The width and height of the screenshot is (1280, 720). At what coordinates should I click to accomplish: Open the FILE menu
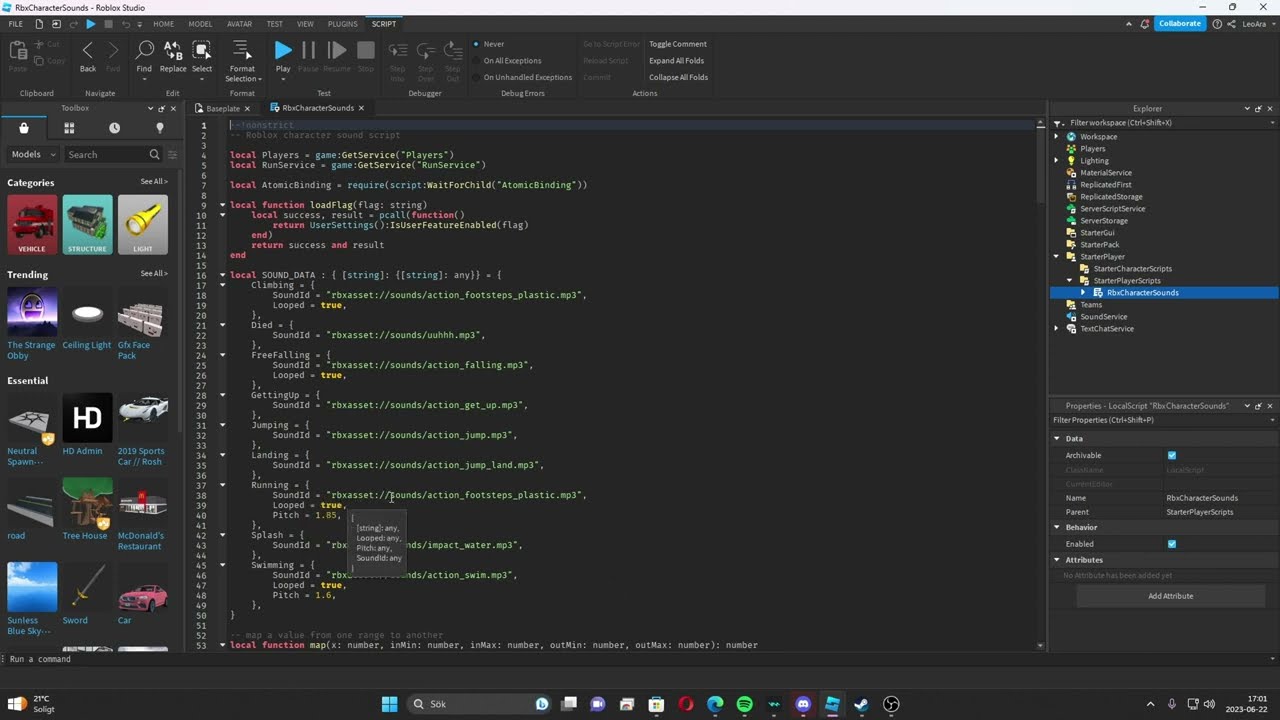(15, 24)
